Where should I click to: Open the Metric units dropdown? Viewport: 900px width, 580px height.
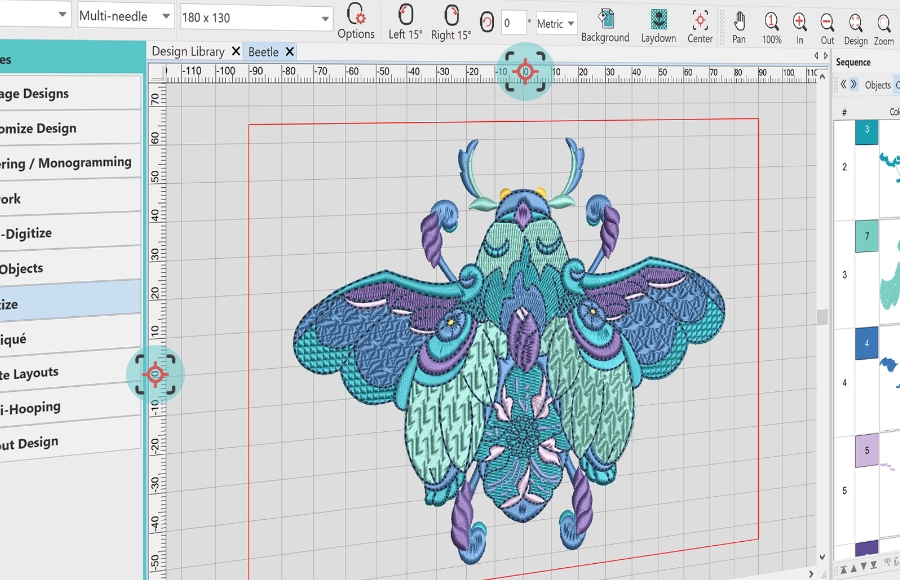click(x=556, y=23)
